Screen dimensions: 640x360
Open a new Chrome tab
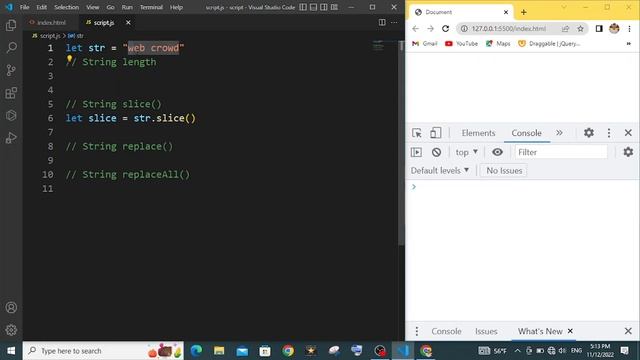coord(524,12)
